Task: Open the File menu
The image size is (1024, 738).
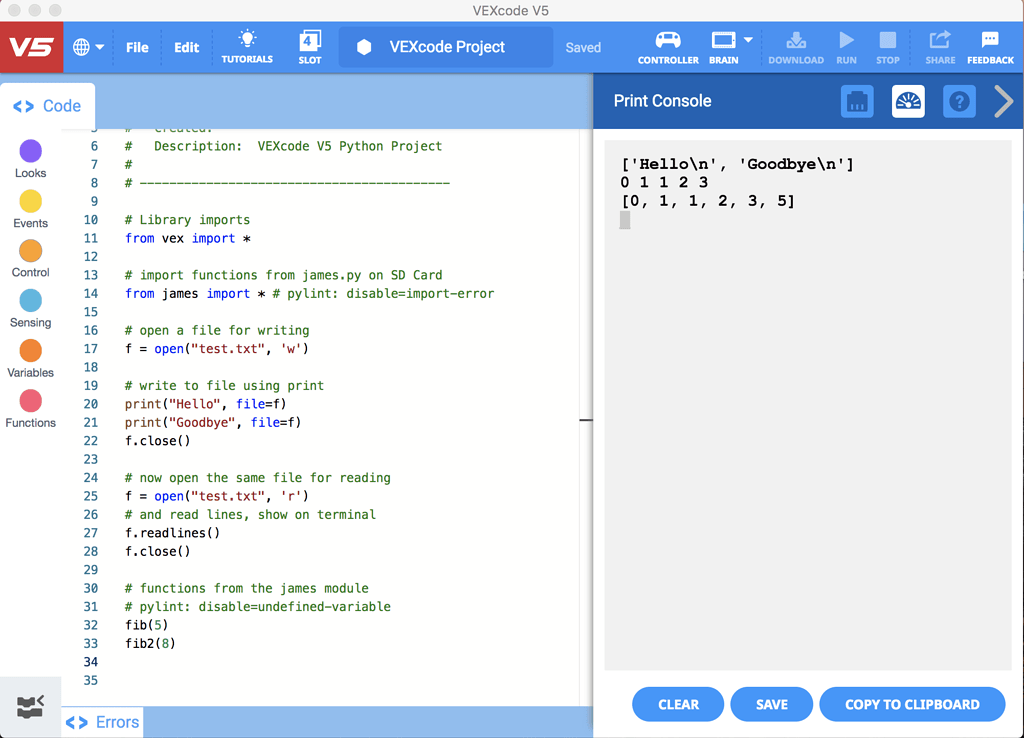Action: coord(137,47)
